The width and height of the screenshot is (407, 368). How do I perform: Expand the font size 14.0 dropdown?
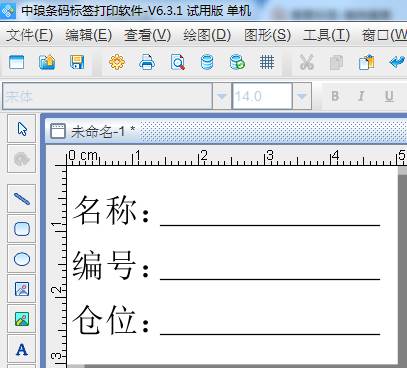[x=302, y=96]
